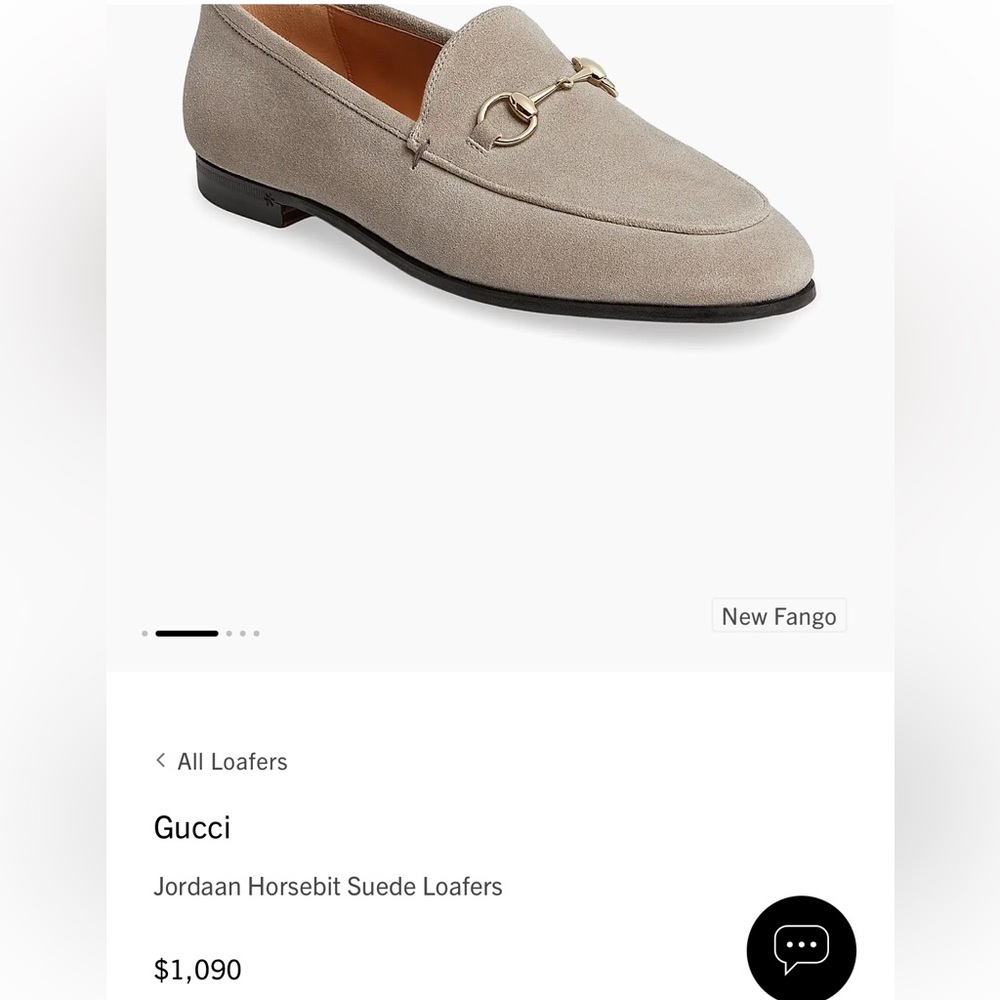Tap the carousel slider indicator strip
1000x1000 pixels.
[x=199, y=633]
